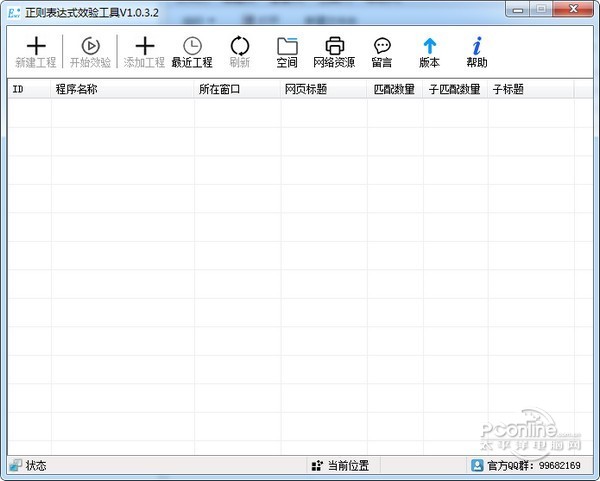Image resolution: width=600 pixels, height=481 pixels.
Task: Click the 状态 status bar icon
Action: click(16, 465)
